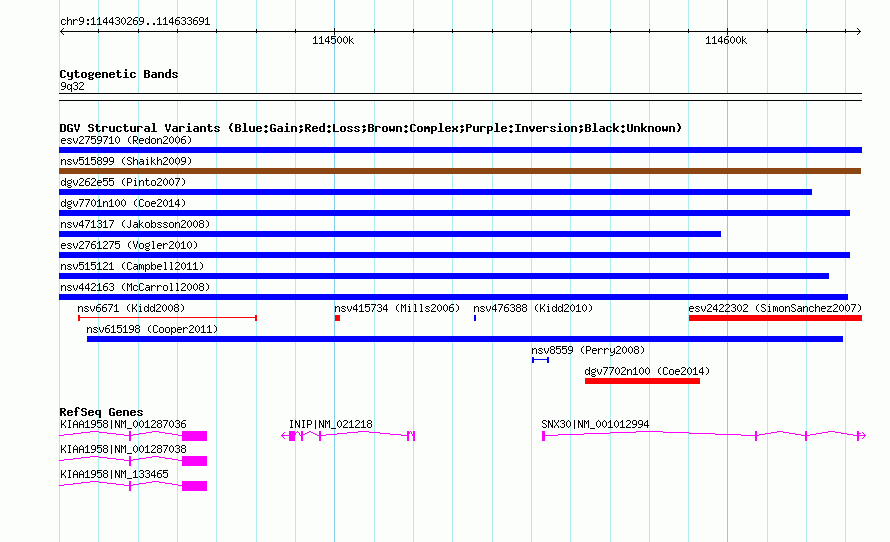
Task: Select the red esv2422302 loss bar
Action: [775, 318]
